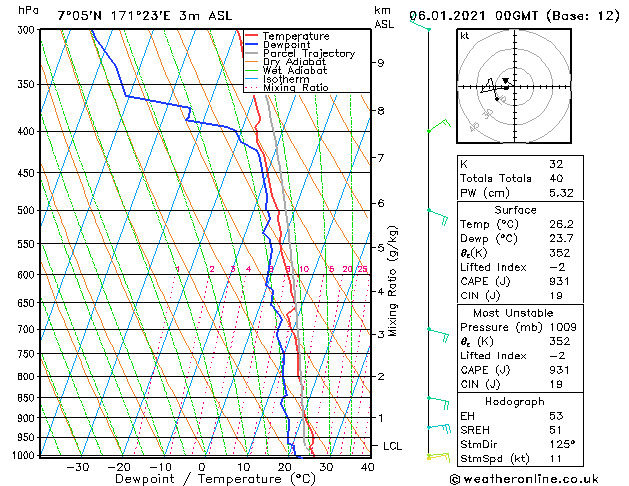
Task: Click the 'LCL' level marker label
Action: [x=392, y=446]
